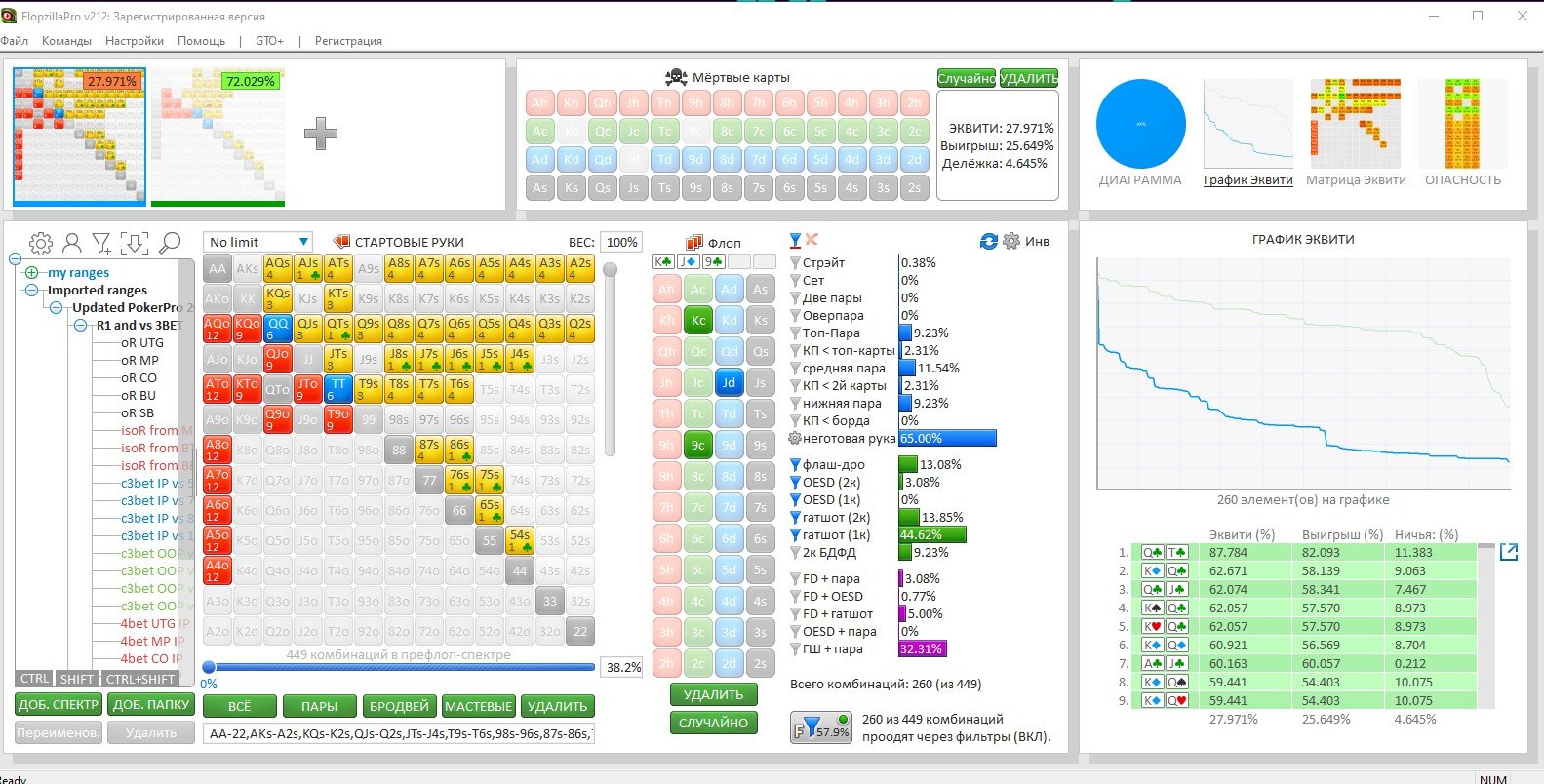This screenshot has height=784, width=1544.
Task: Toggle the OESD (1к) filter funnel
Action: click(x=795, y=500)
